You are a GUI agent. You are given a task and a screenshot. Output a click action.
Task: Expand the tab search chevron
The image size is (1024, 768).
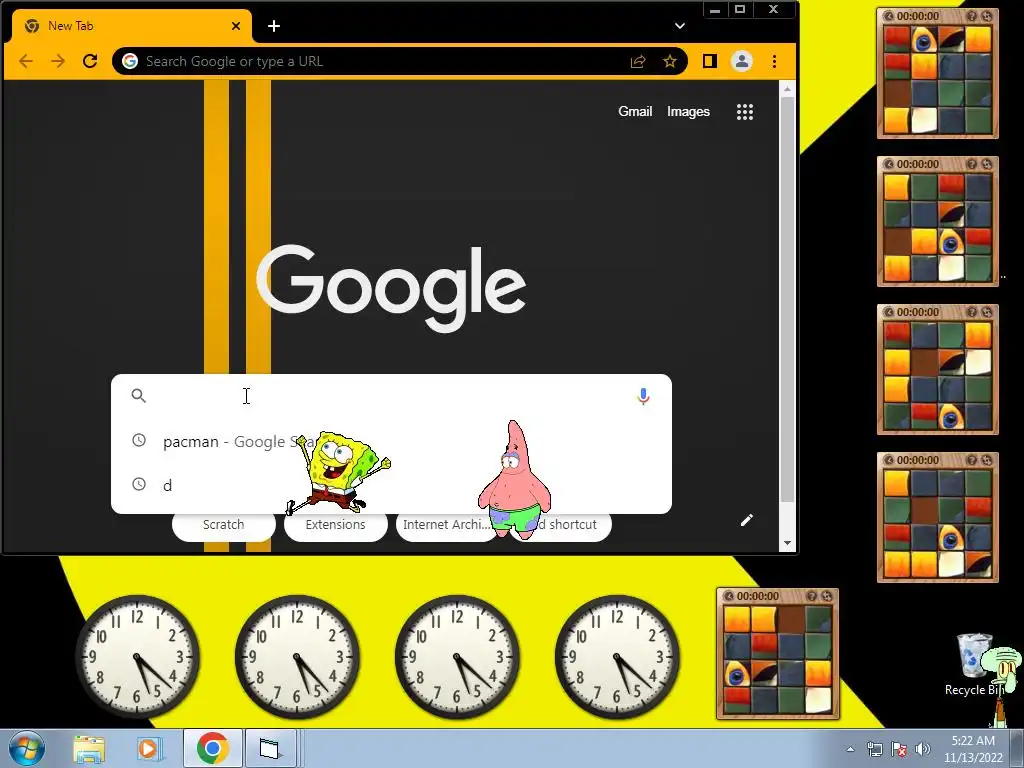click(680, 26)
